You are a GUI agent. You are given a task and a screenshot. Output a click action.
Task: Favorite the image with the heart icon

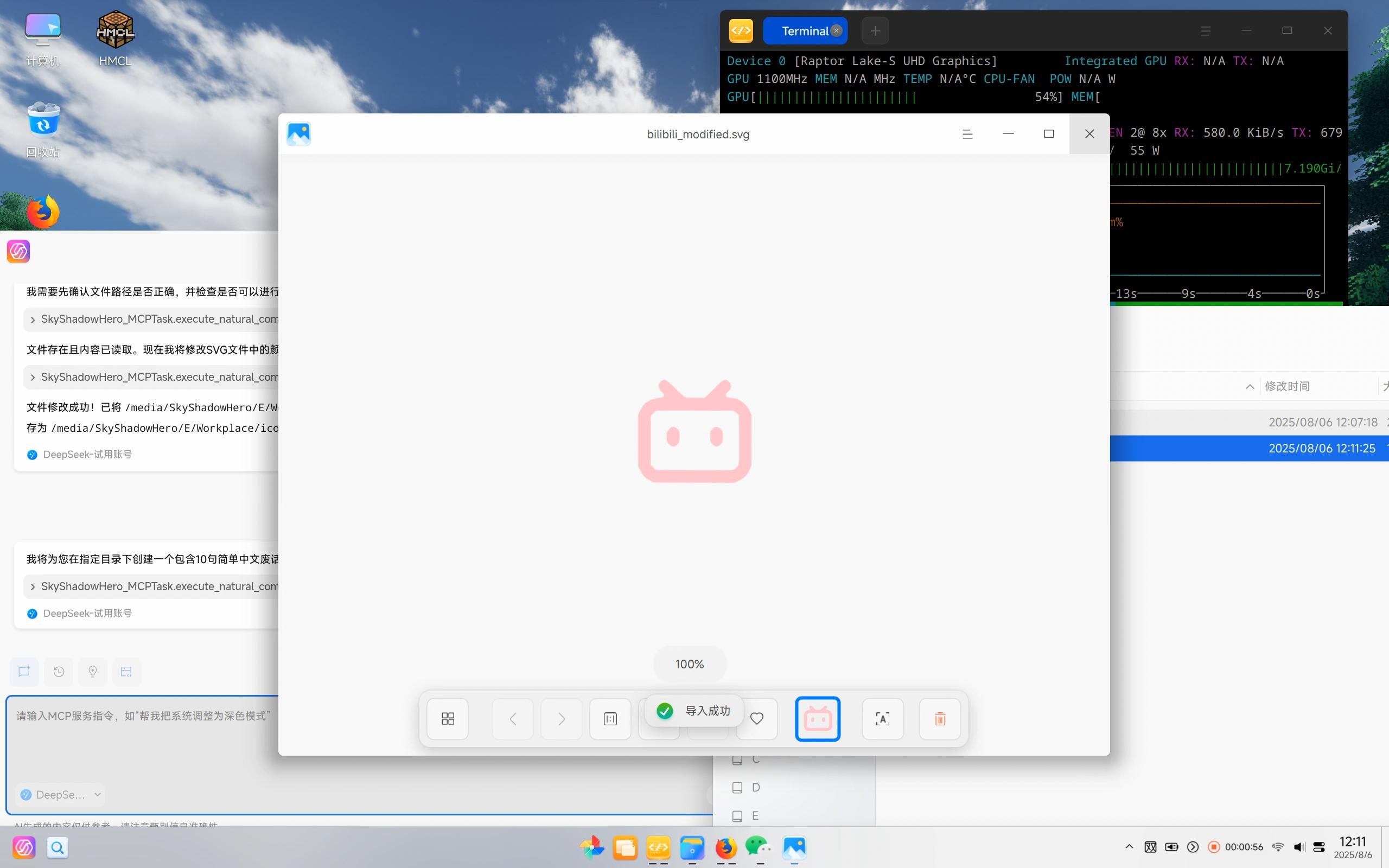point(757,719)
